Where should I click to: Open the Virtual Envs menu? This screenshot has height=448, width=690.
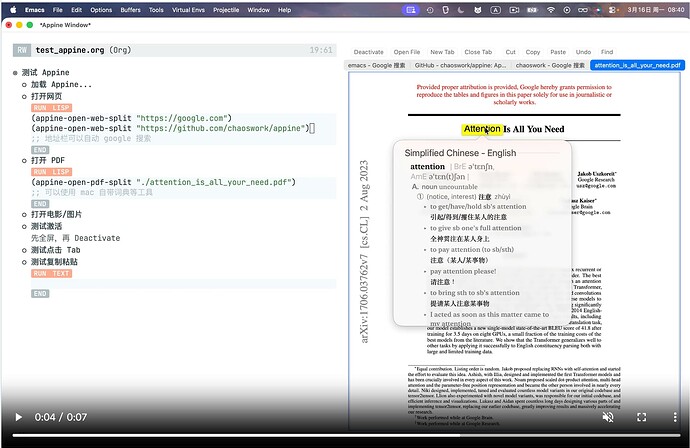click(x=188, y=10)
